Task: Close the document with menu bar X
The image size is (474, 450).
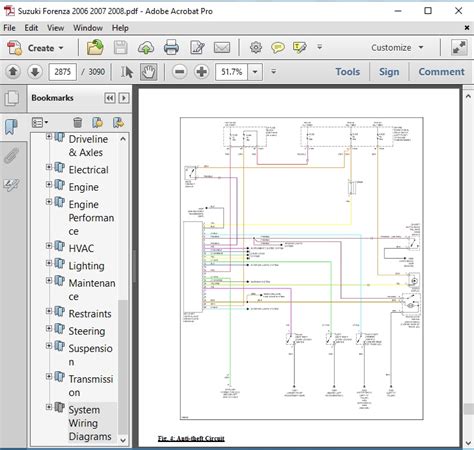Action: coord(467,28)
